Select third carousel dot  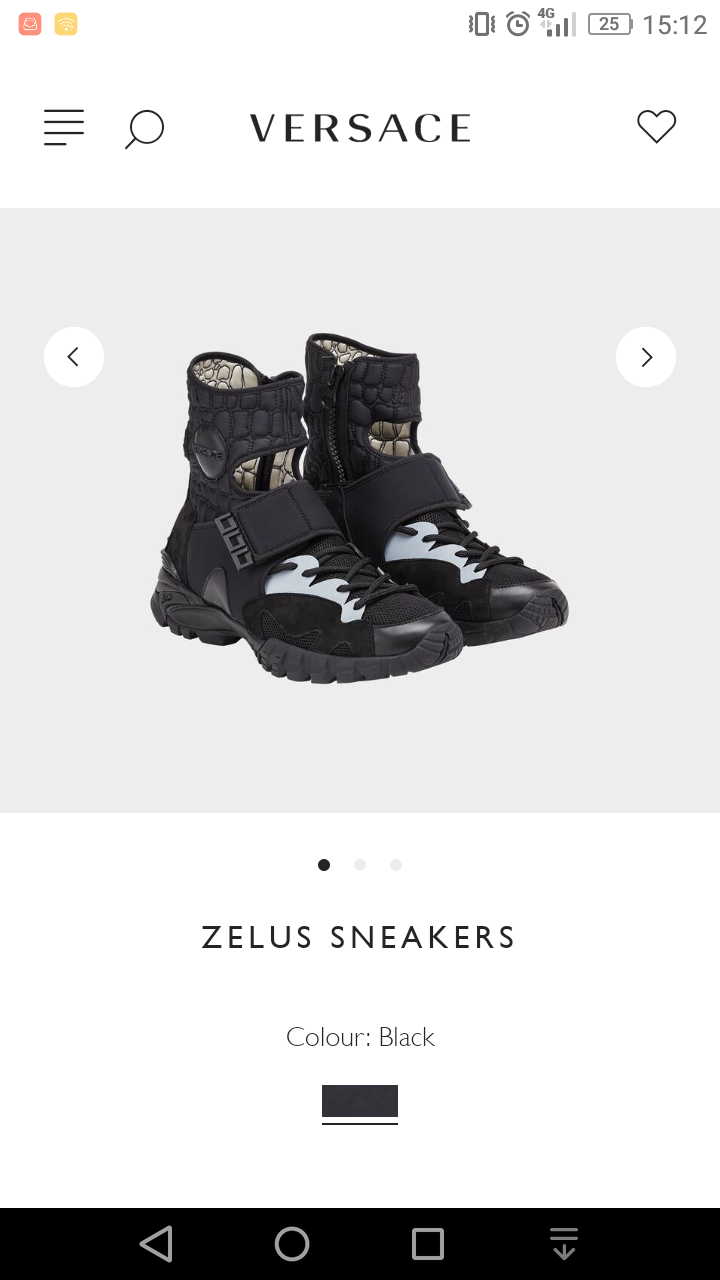tap(396, 865)
